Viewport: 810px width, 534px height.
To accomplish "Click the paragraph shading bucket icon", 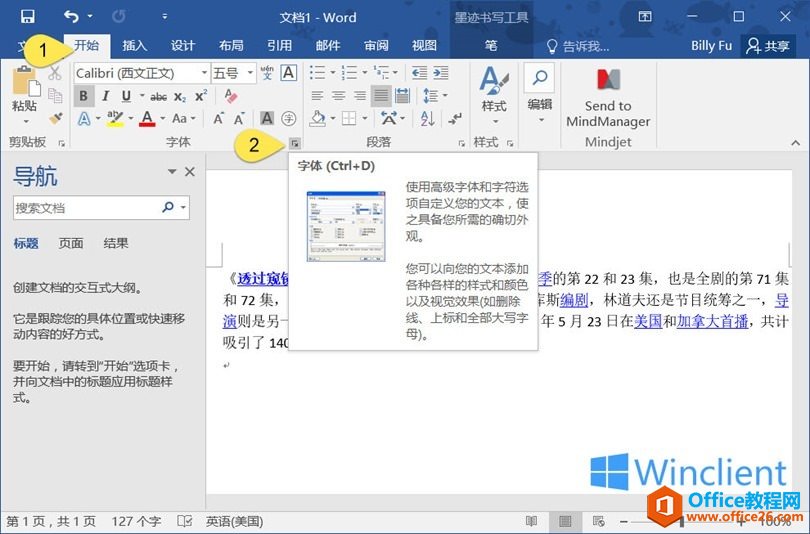I will coord(317,119).
